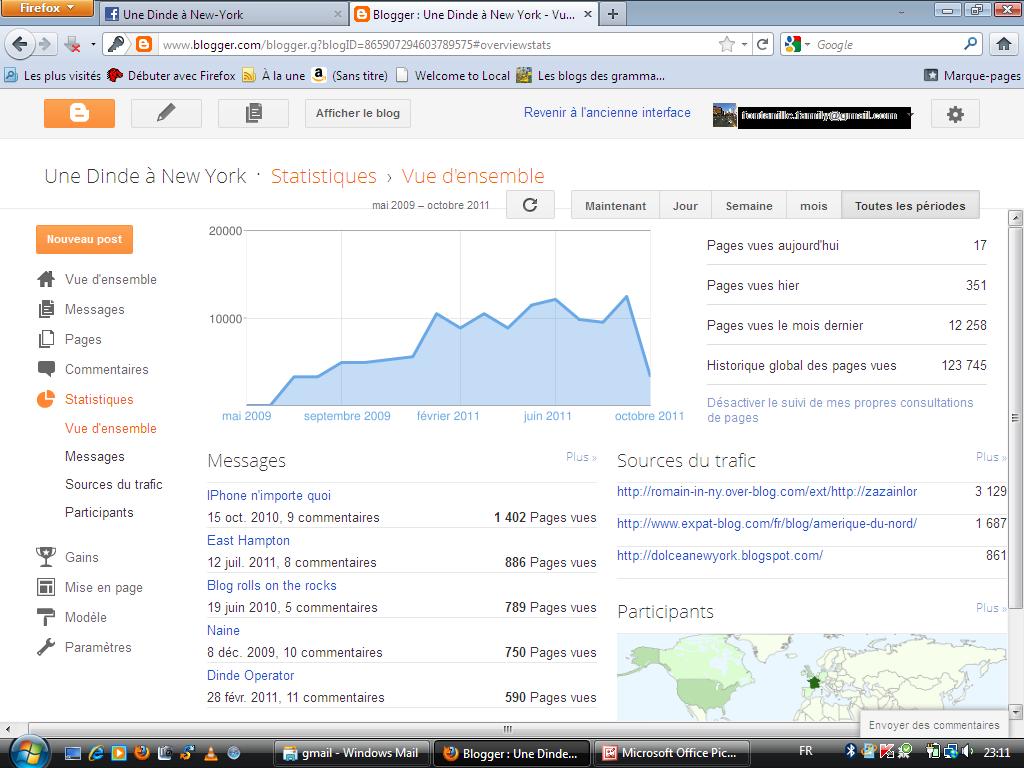The height and width of the screenshot is (768, 1024).
Task: Click Plus link next to Messages heading
Action: [581, 456]
